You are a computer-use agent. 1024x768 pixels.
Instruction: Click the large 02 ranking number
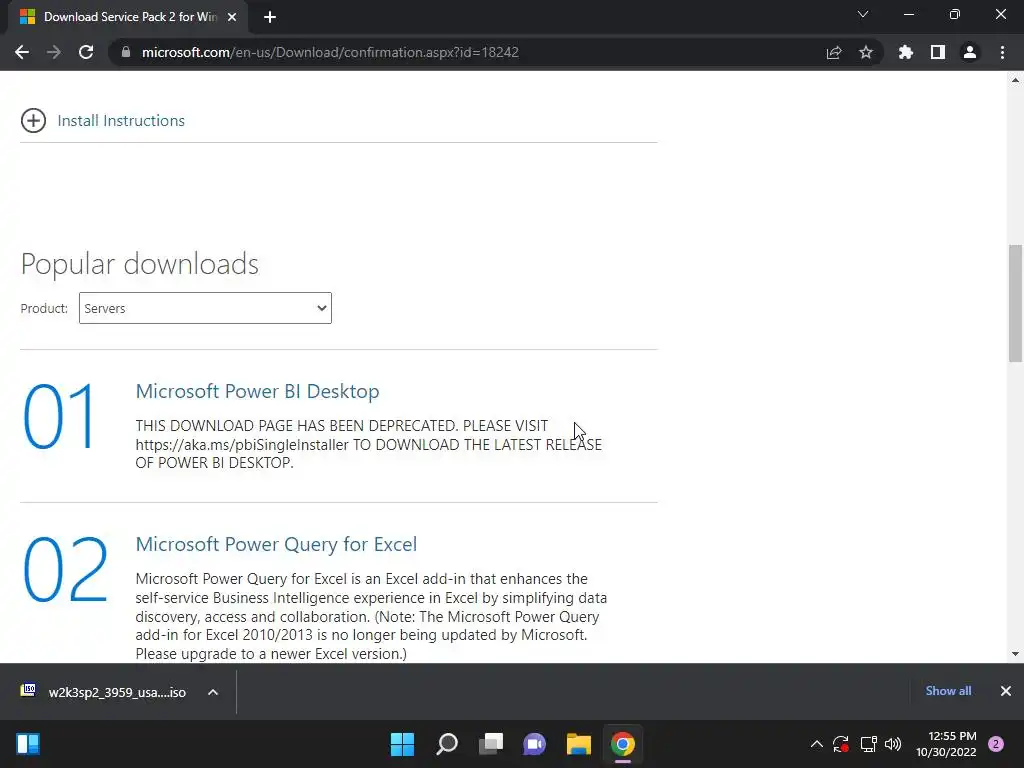pos(65,569)
